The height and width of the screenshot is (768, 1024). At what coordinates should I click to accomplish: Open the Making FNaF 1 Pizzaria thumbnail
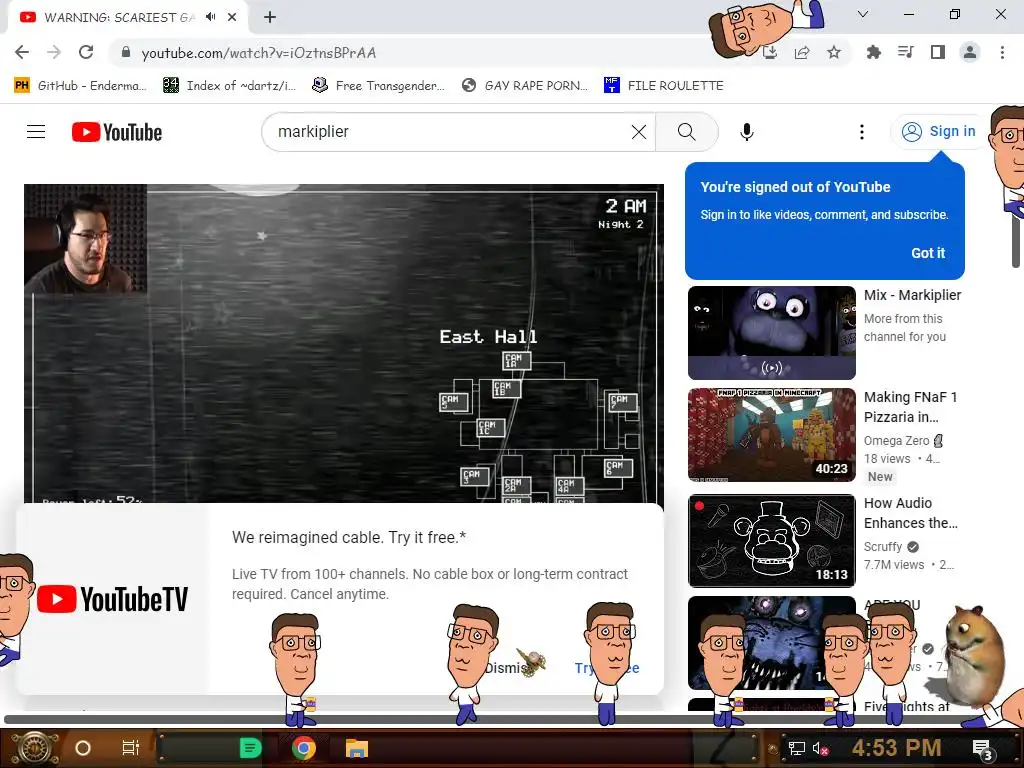click(772, 435)
